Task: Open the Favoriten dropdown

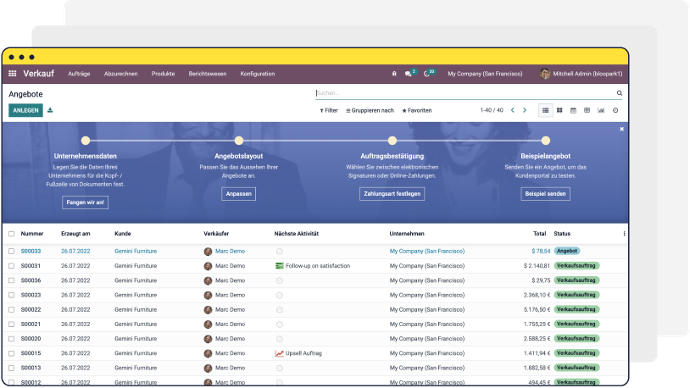Action: click(x=417, y=110)
